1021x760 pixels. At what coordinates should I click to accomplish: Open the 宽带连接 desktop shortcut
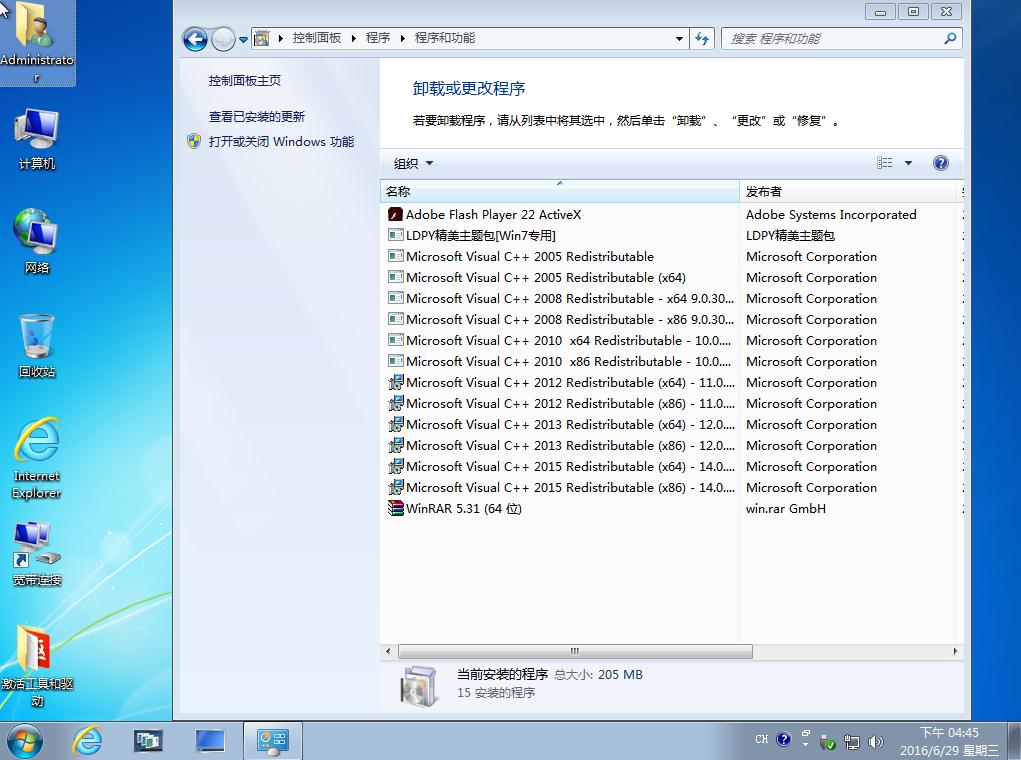36,554
